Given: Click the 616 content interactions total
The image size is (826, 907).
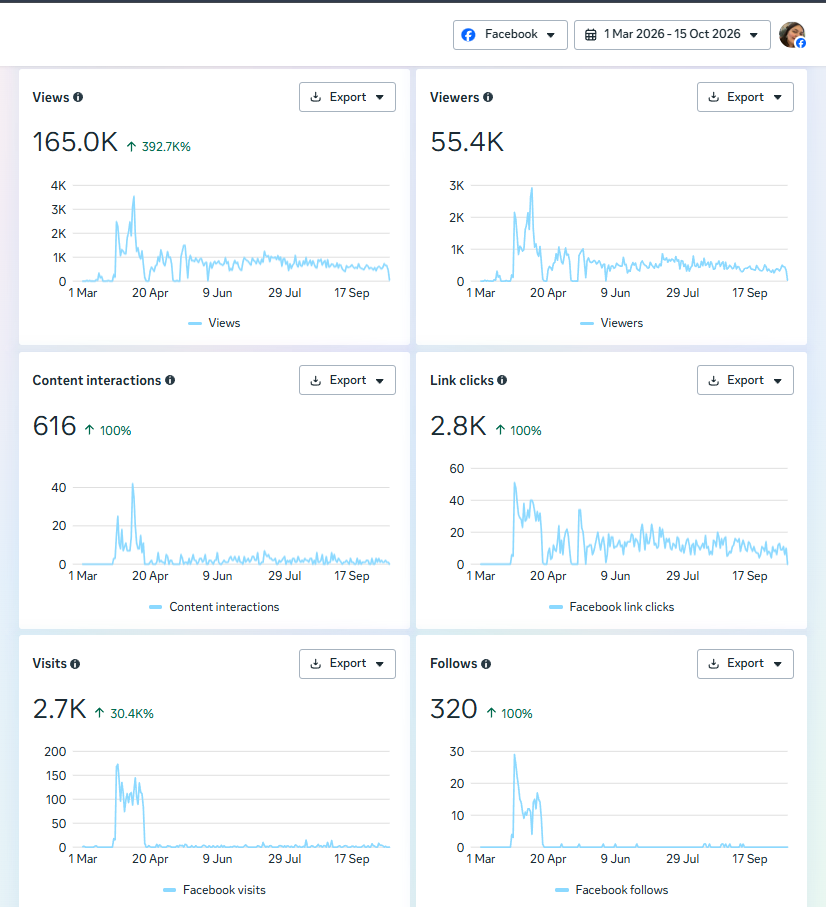Looking at the screenshot, I should point(54,426).
